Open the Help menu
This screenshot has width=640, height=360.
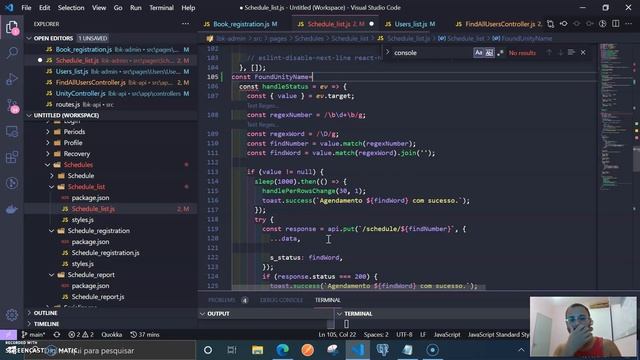click(x=188, y=8)
